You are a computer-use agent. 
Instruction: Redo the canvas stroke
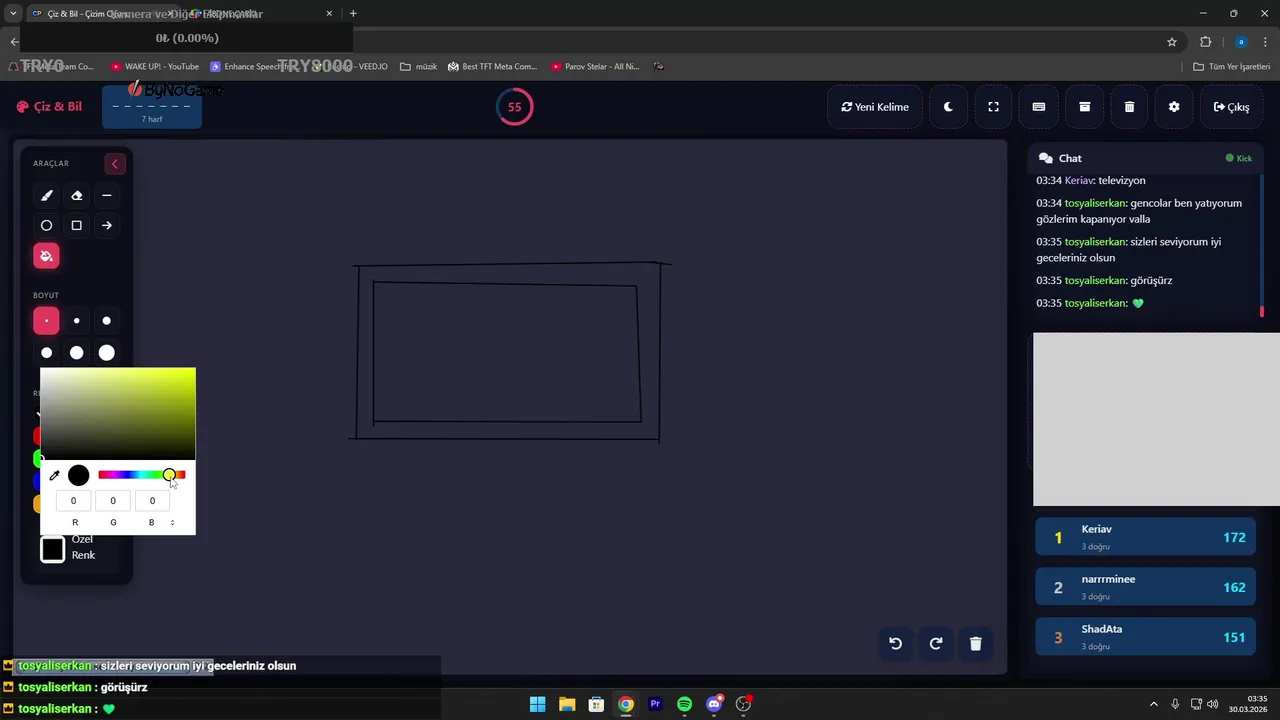pos(936,644)
